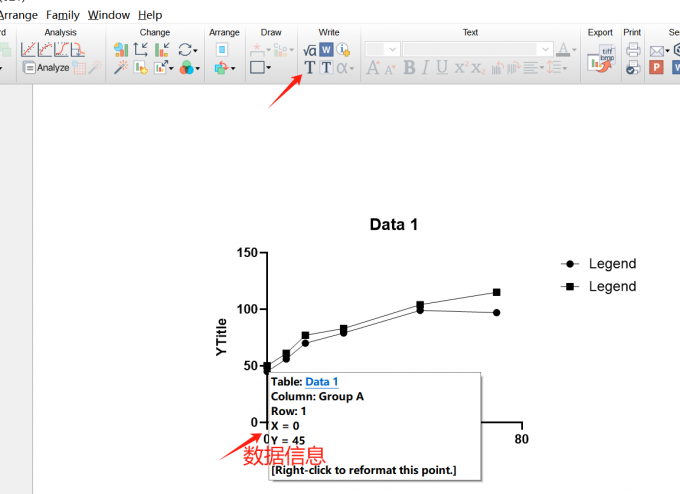Open the graph type icon in Change
This screenshot has width=680, height=494.
120,49
